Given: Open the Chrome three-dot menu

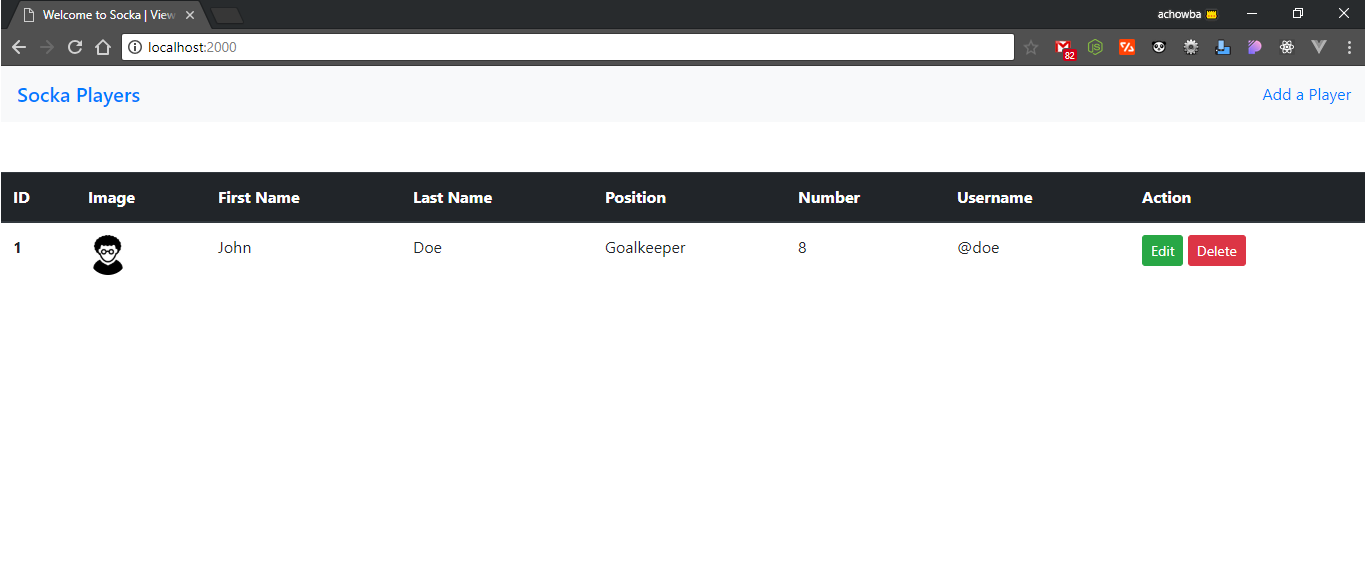Looking at the screenshot, I should pyautogui.click(x=1349, y=47).
